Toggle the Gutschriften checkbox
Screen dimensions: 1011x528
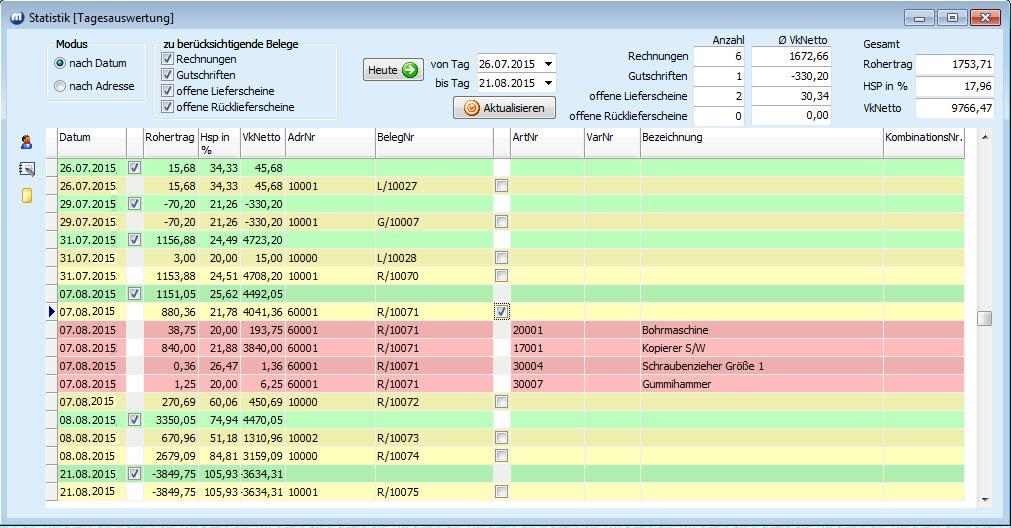click(168, 75)
